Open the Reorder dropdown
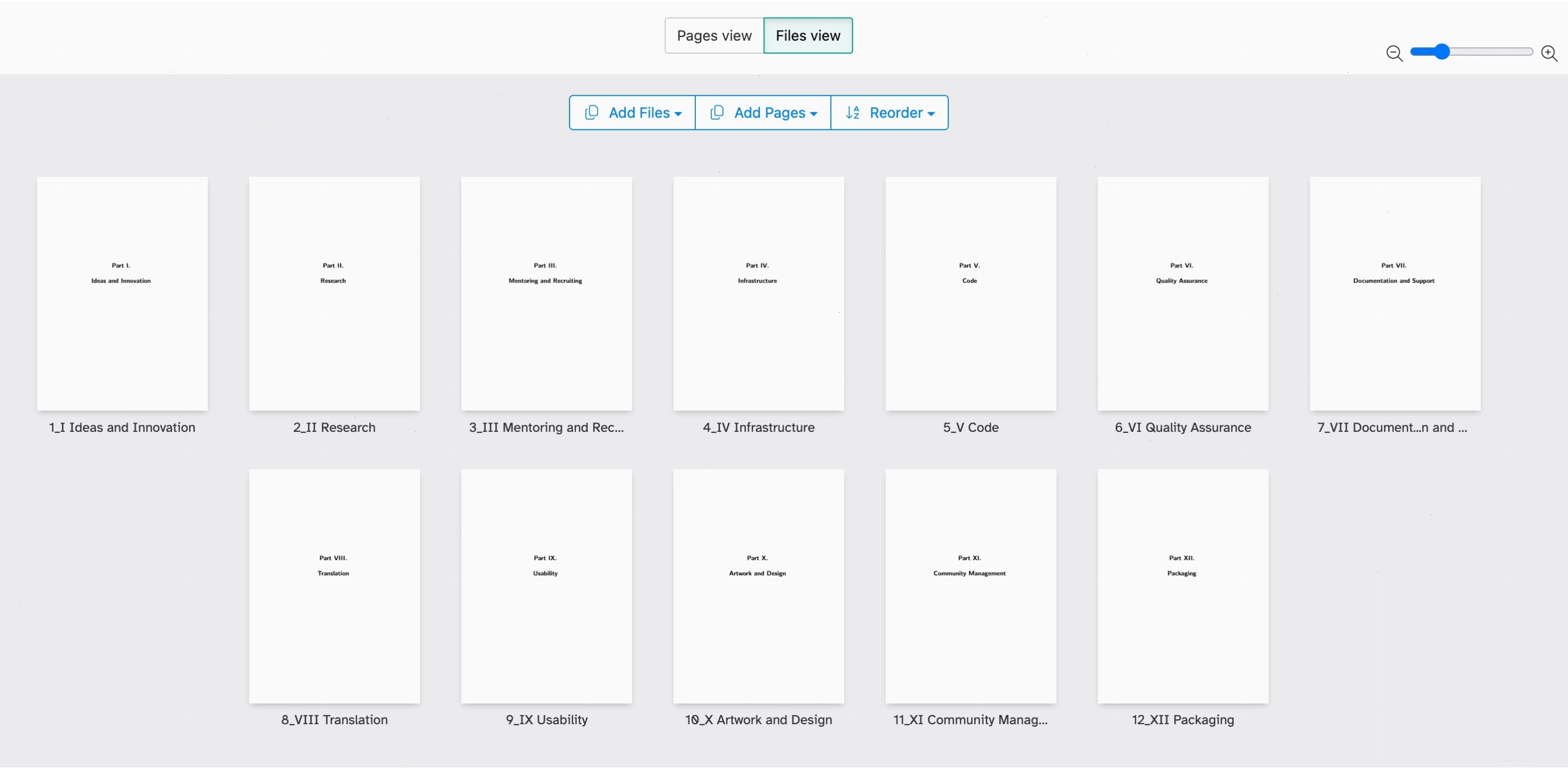 click(x=889, y=113)
